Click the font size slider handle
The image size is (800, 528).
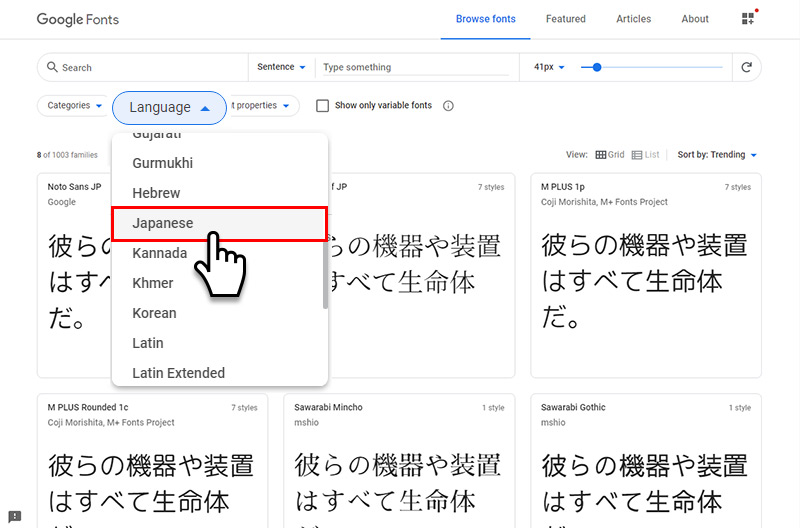[x=597, y=67]
